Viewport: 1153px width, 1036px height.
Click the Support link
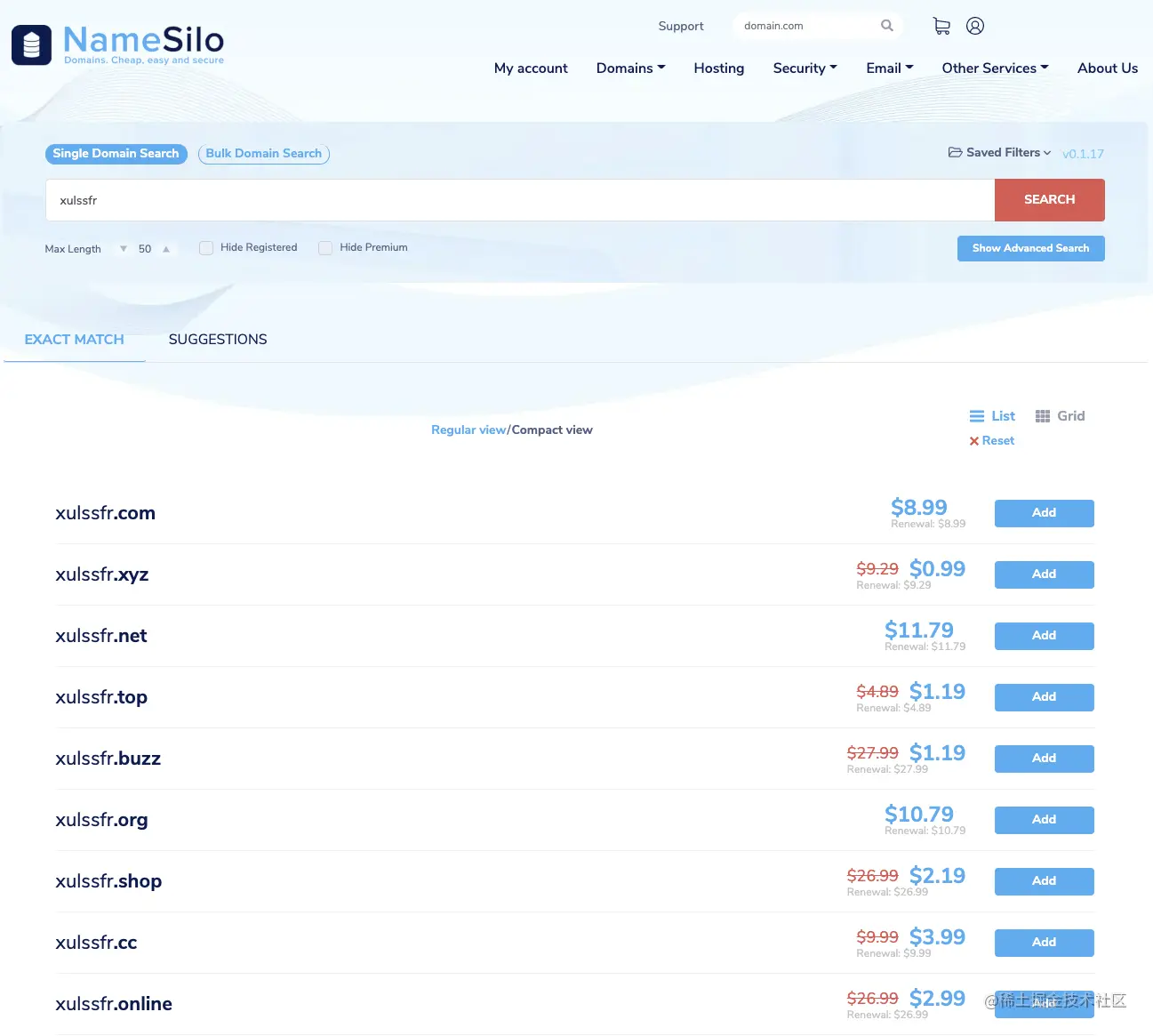tap(681, 26)
